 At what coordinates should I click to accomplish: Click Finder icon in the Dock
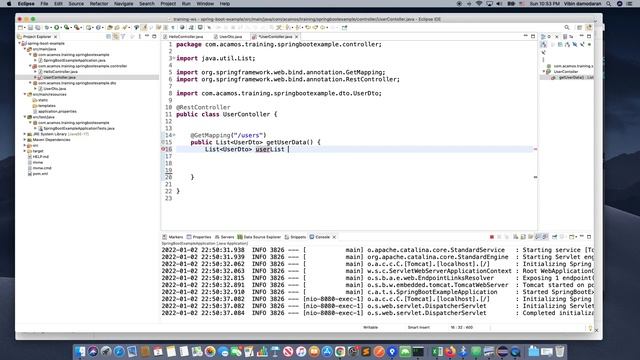(80, 351)
